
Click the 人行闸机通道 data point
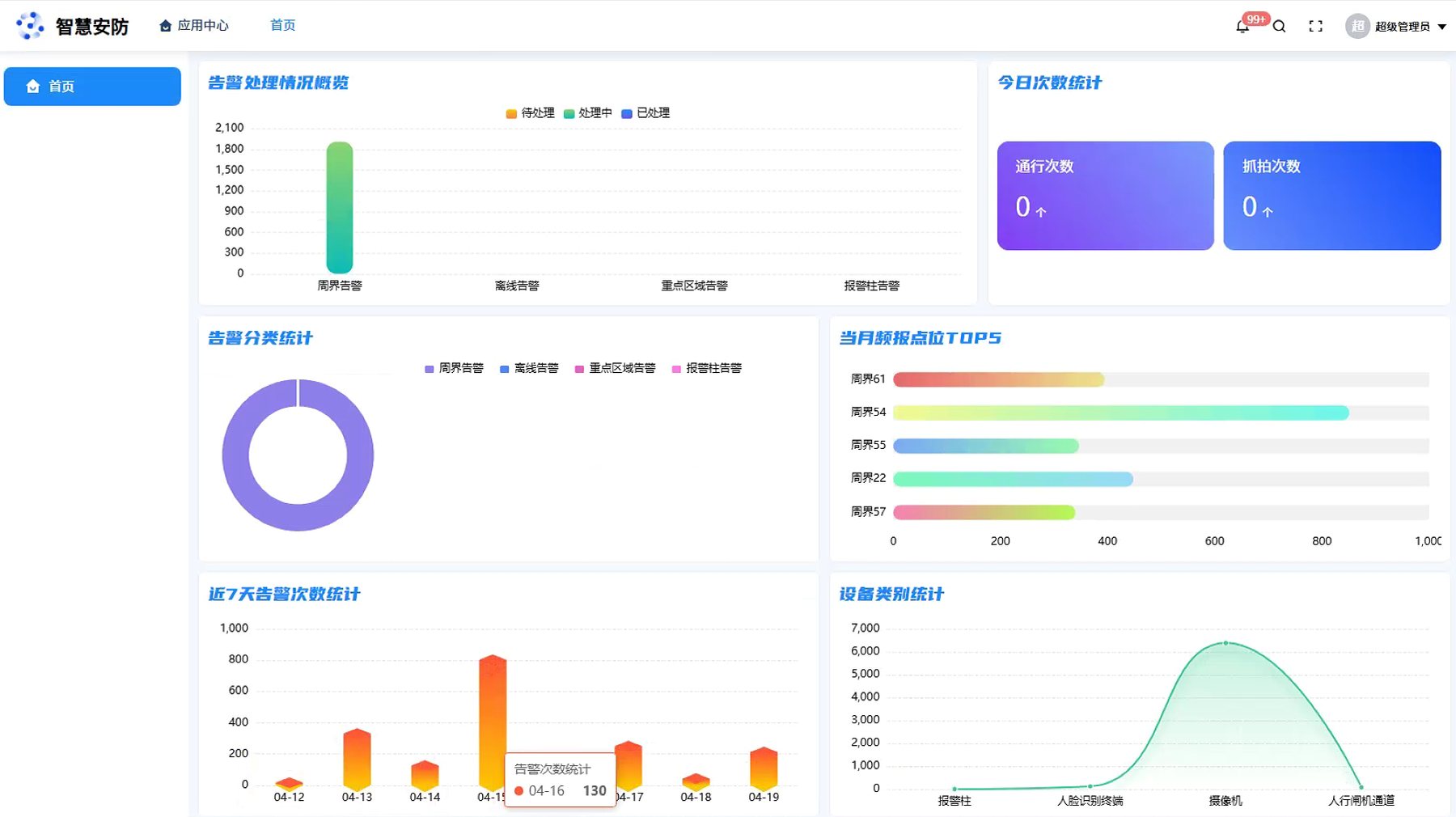1361,787
